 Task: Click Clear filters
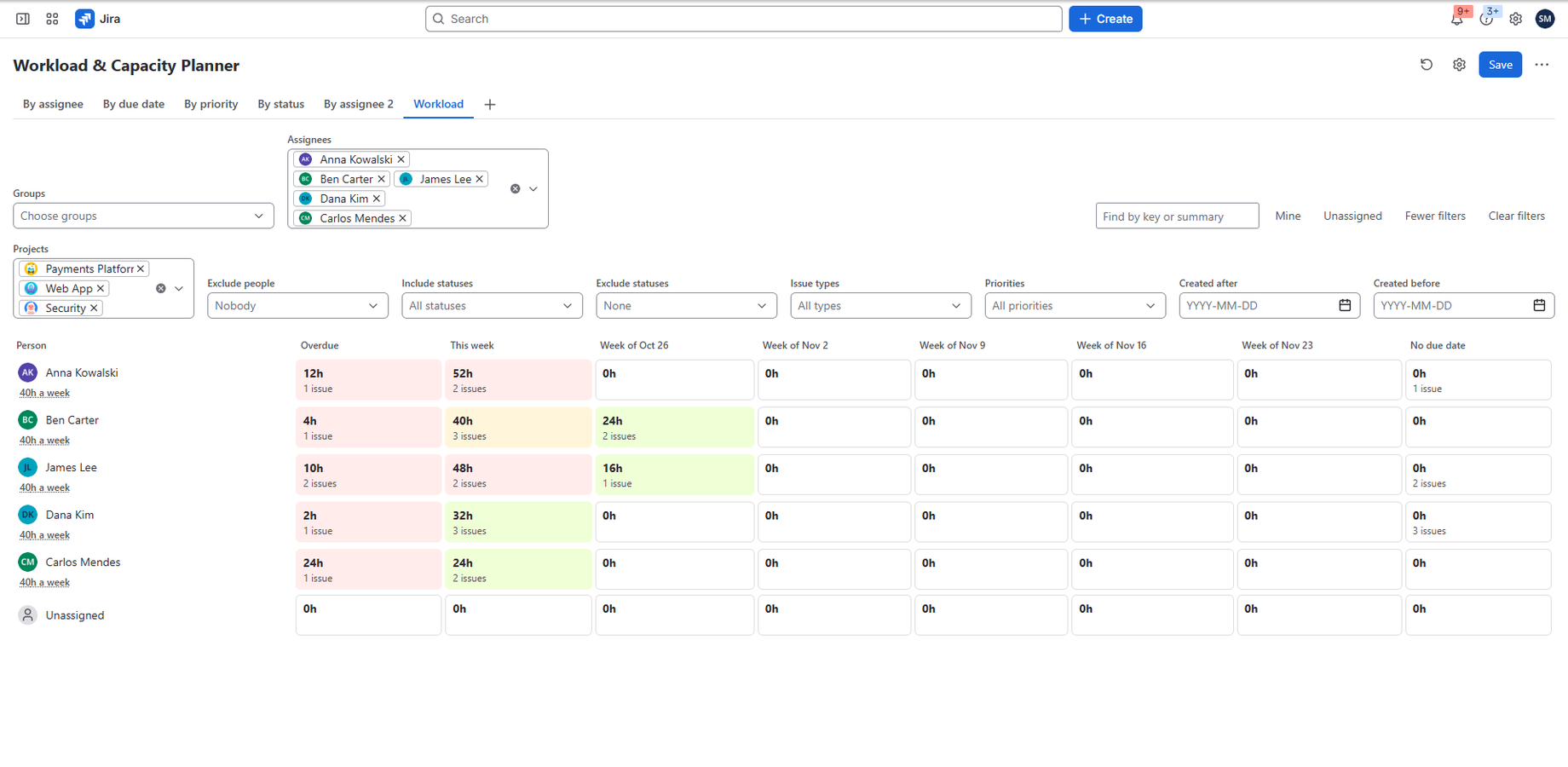tap(1516, 216)
